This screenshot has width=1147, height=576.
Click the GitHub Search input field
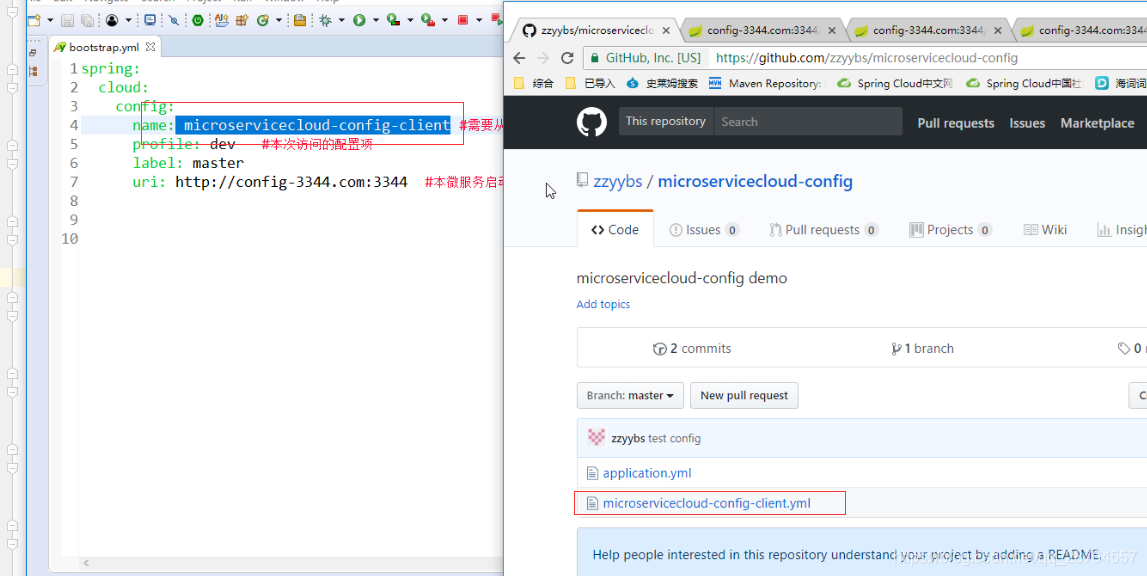[x=808, y=121]
